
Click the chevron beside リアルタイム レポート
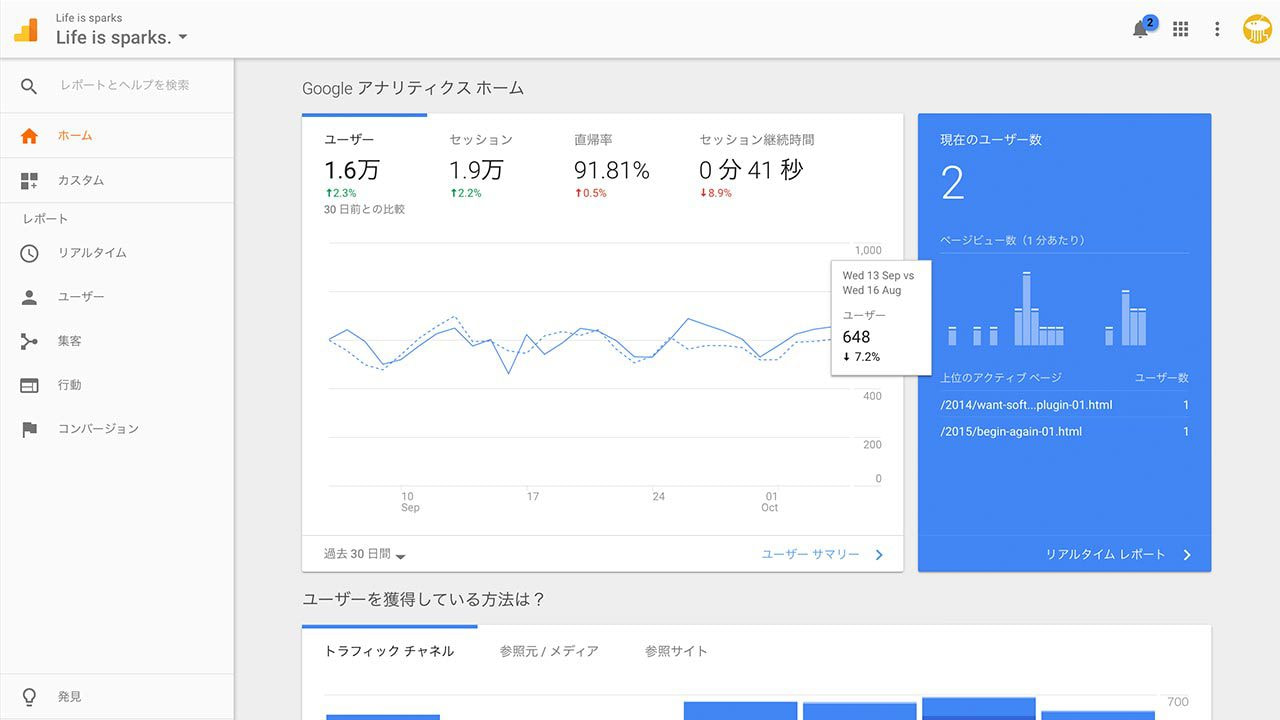coord(1187,555)
